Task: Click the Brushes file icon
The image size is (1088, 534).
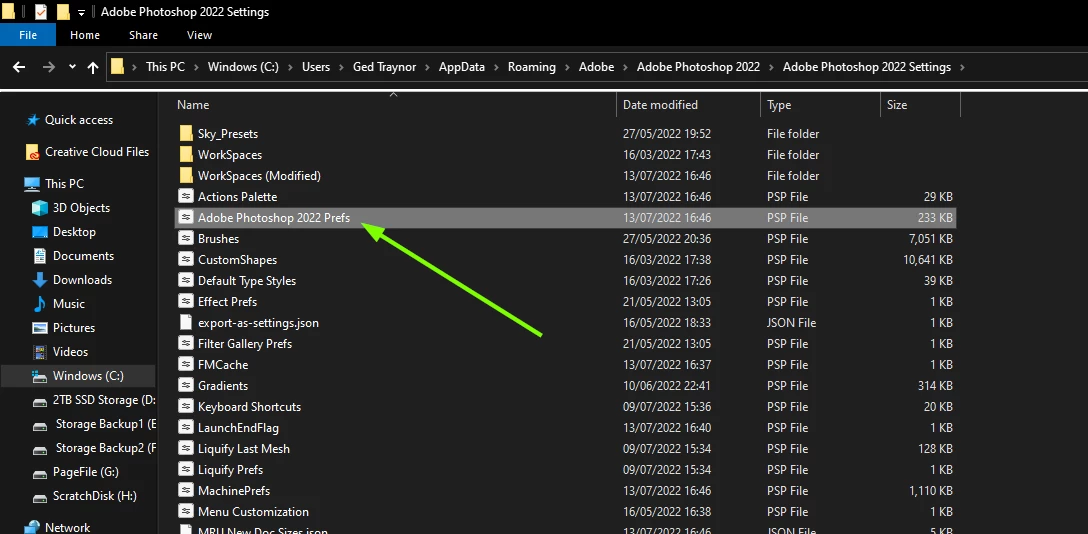Action: 185,239
